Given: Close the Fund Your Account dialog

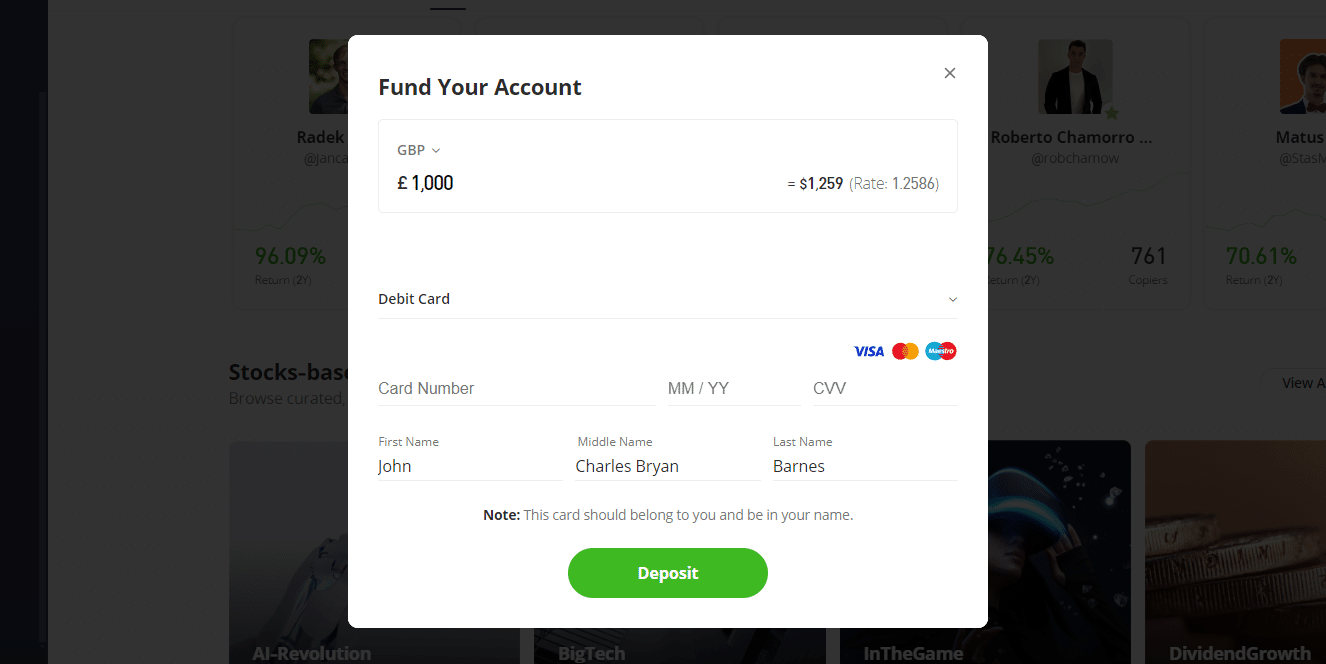Looking at the screenshot, I should click(950, 73).
